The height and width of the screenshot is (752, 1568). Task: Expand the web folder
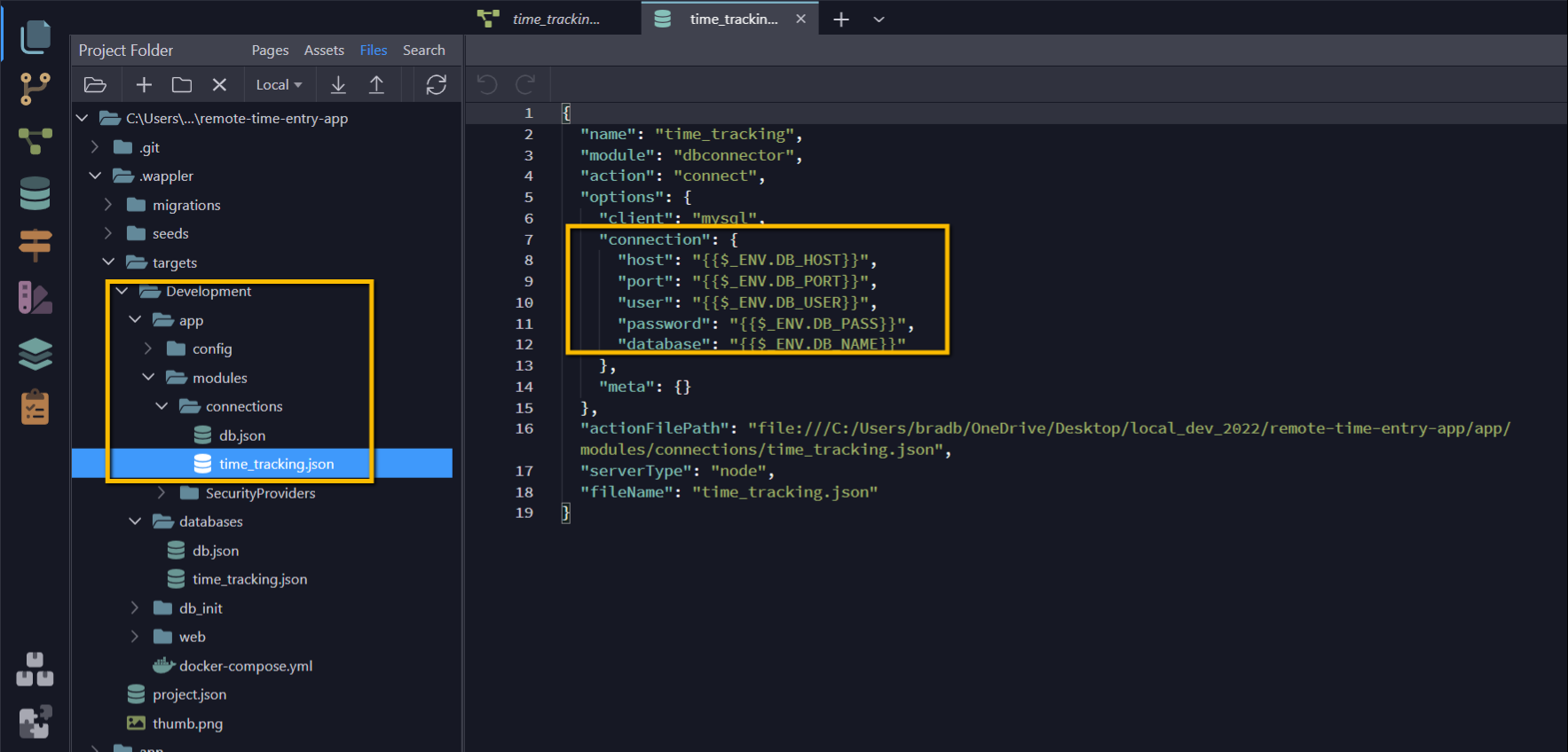tap(135, 637)
